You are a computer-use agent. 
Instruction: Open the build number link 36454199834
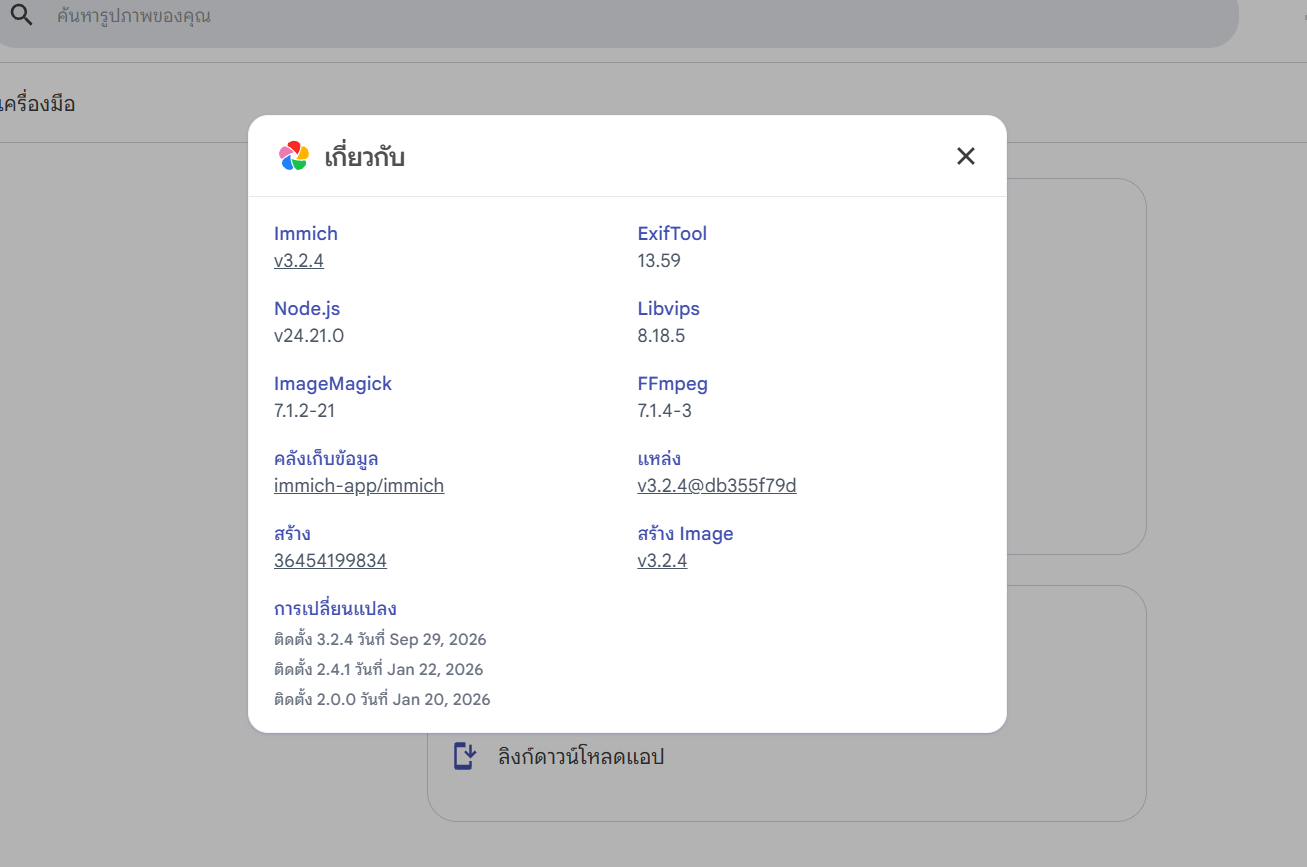pyautogui.click(x=330, y=561)
